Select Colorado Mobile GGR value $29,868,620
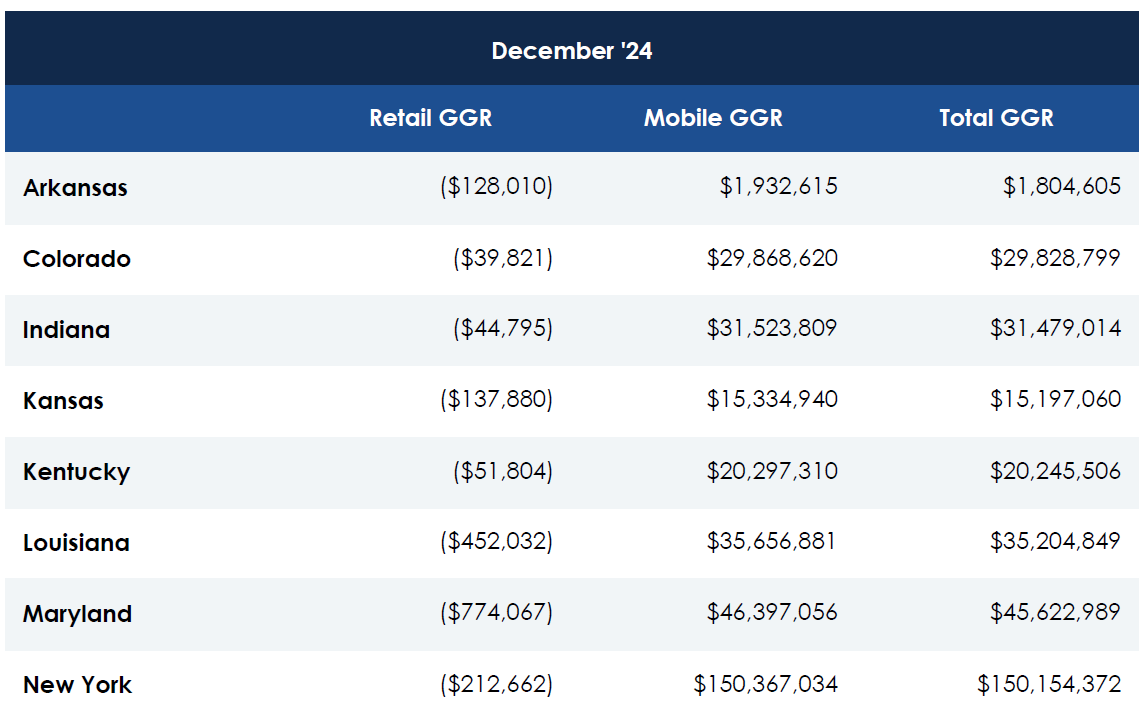Screen dimensions: 1143x721 (772, 258)
